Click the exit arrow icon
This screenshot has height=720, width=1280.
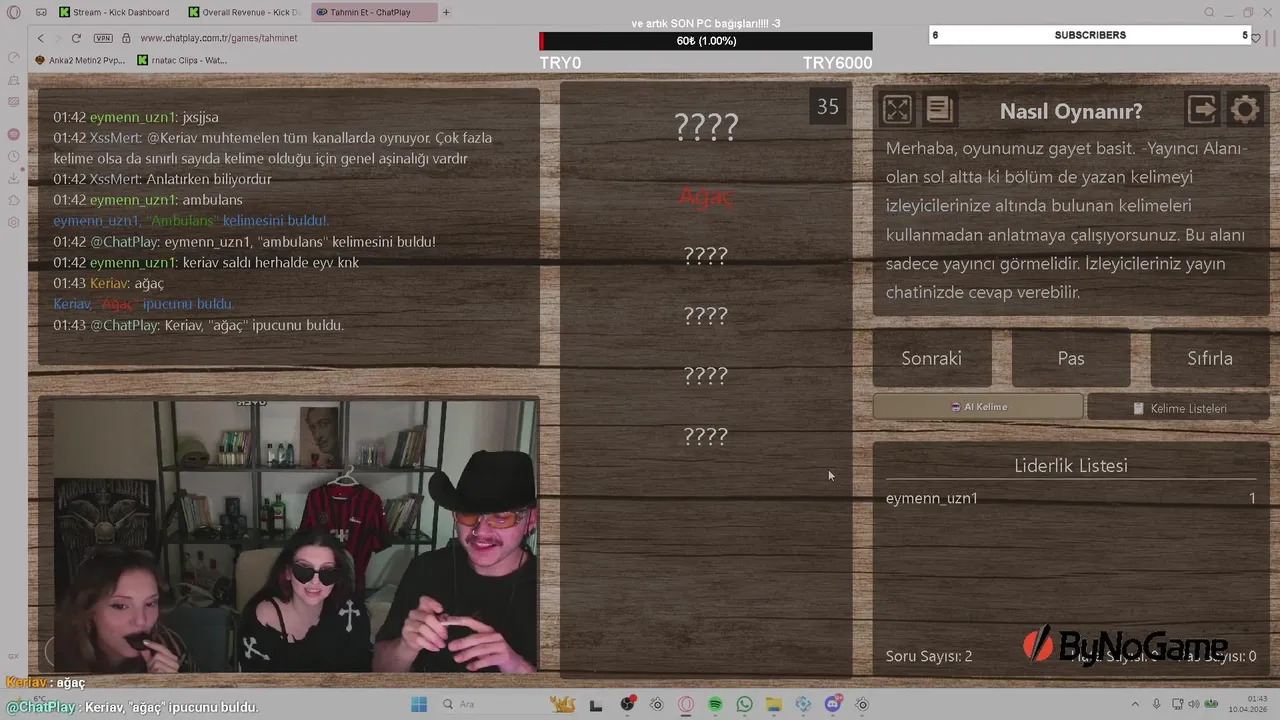(1202, 109)
